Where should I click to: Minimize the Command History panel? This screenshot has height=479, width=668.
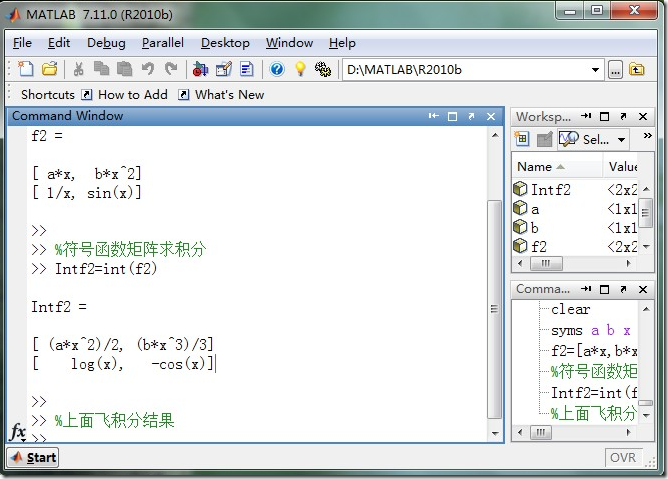(586, 289)
